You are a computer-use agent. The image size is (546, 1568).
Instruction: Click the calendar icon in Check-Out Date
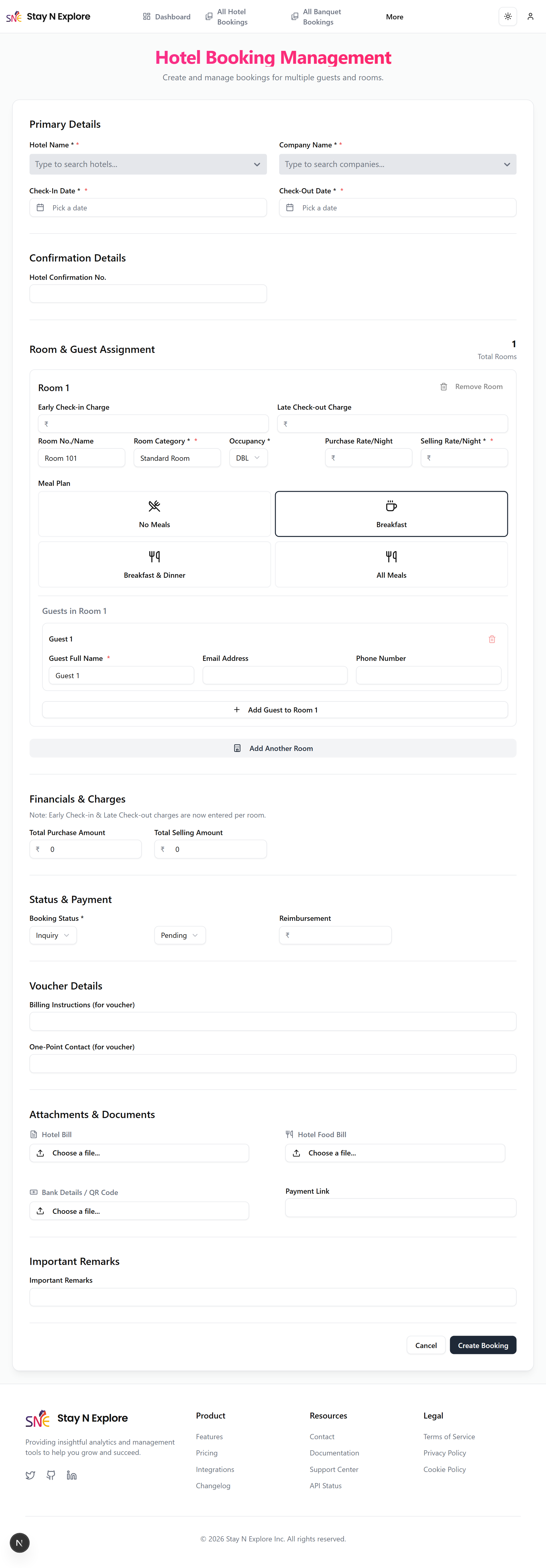[x=290, y=208]
